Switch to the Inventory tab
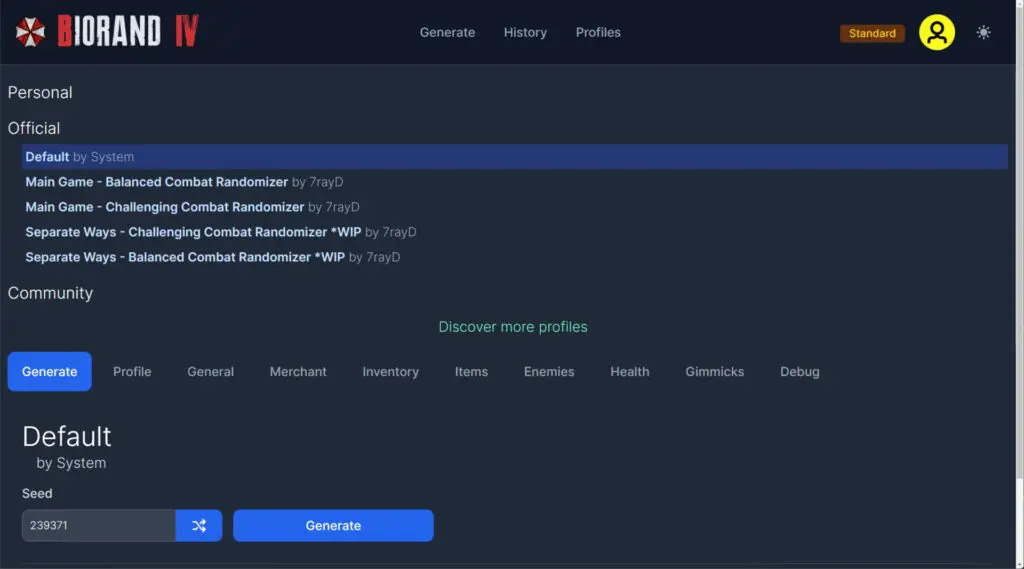Image resolution: width=1024 pixels, height=569 pixels. tap(391, 371)
